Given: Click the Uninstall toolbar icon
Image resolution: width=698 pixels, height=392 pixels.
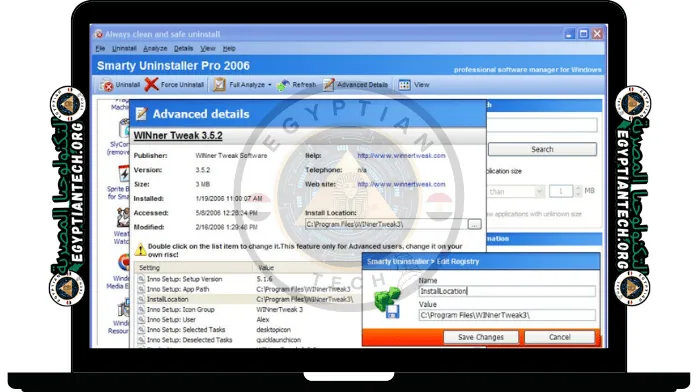Looking at the screenshot, I should [x=107, y=85].
